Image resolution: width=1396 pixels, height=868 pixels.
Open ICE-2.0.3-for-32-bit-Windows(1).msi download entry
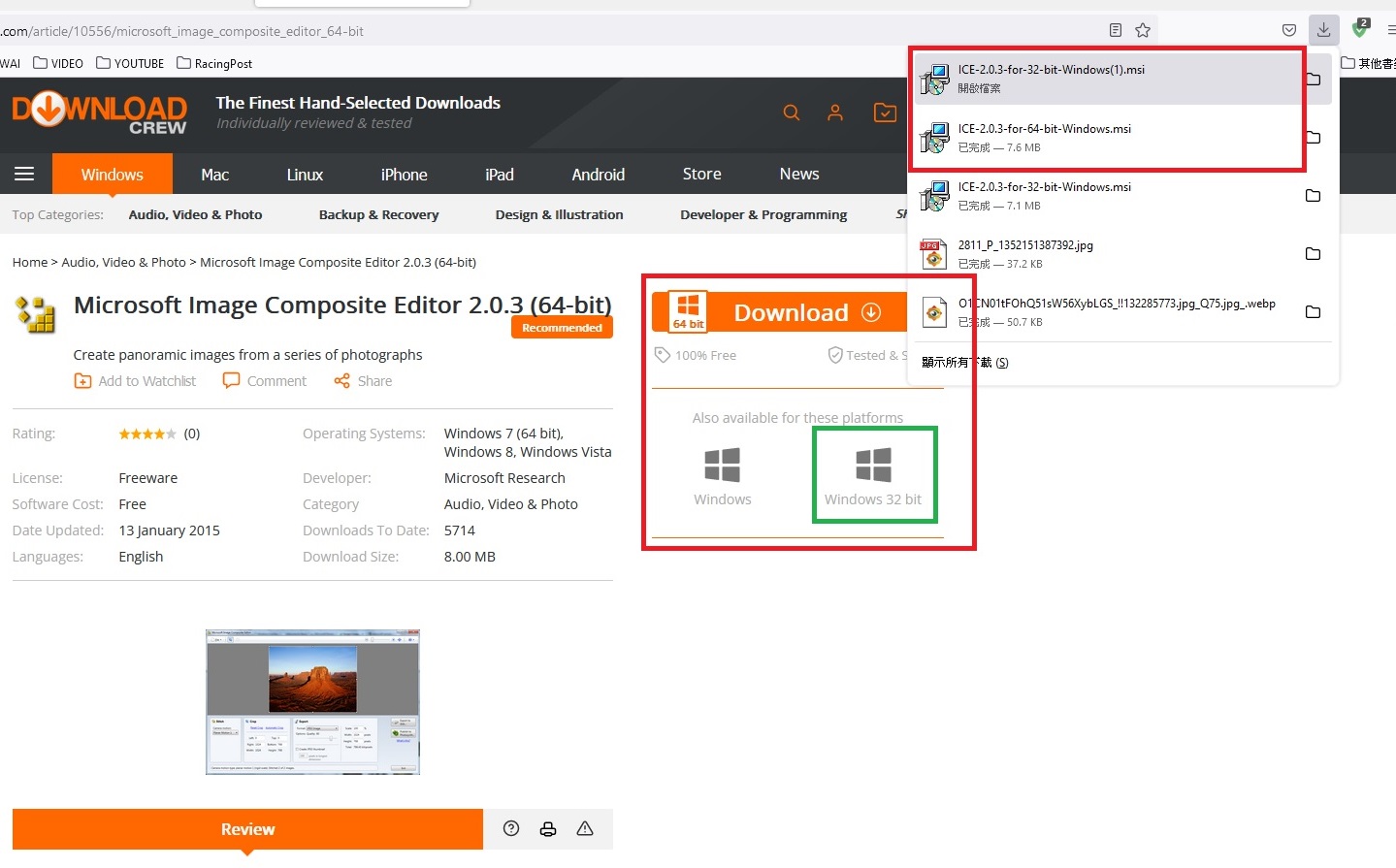[x=1106, y=79]
